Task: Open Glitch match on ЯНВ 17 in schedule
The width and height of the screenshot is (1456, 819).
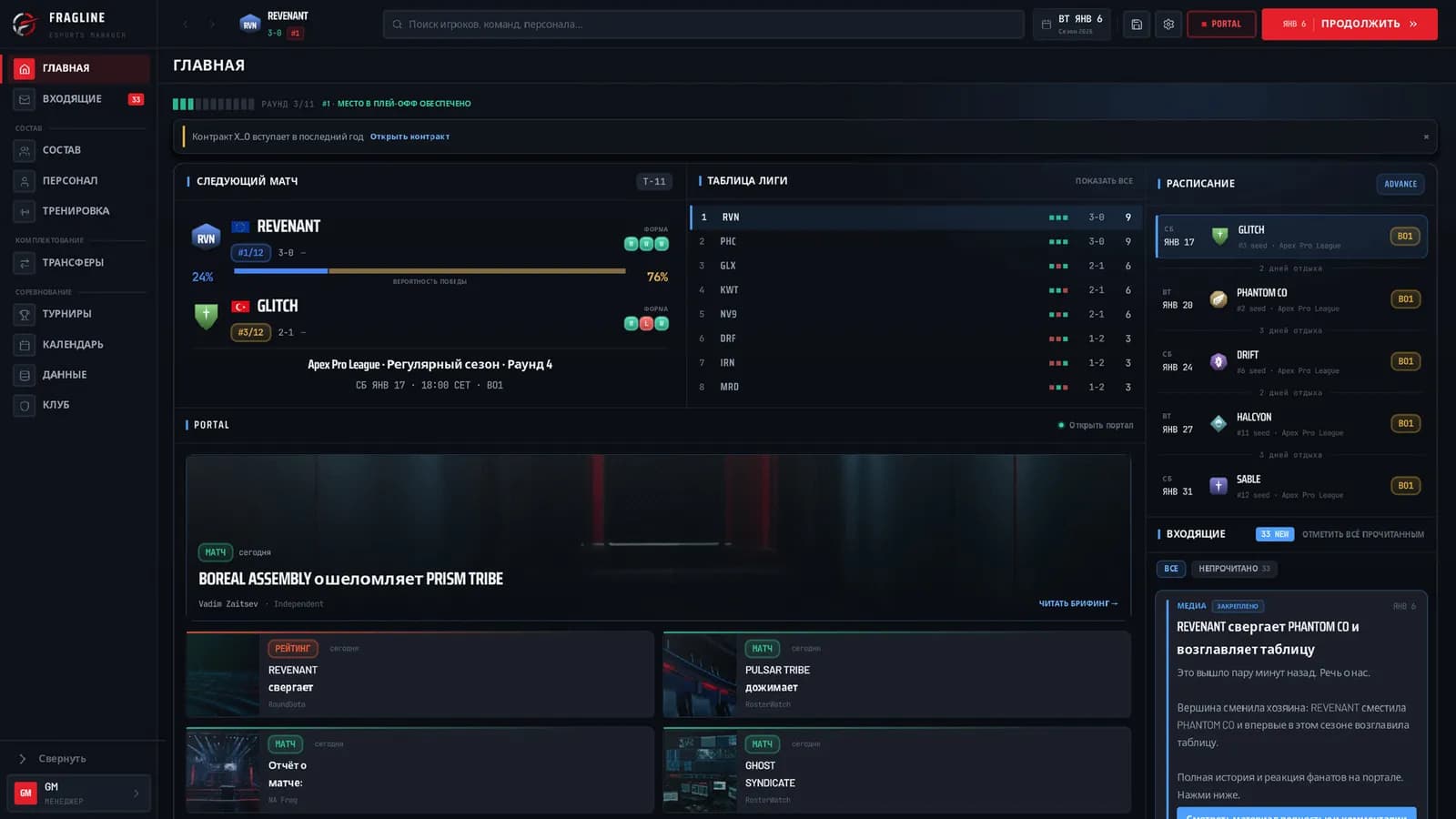Action: (1291, 237)
